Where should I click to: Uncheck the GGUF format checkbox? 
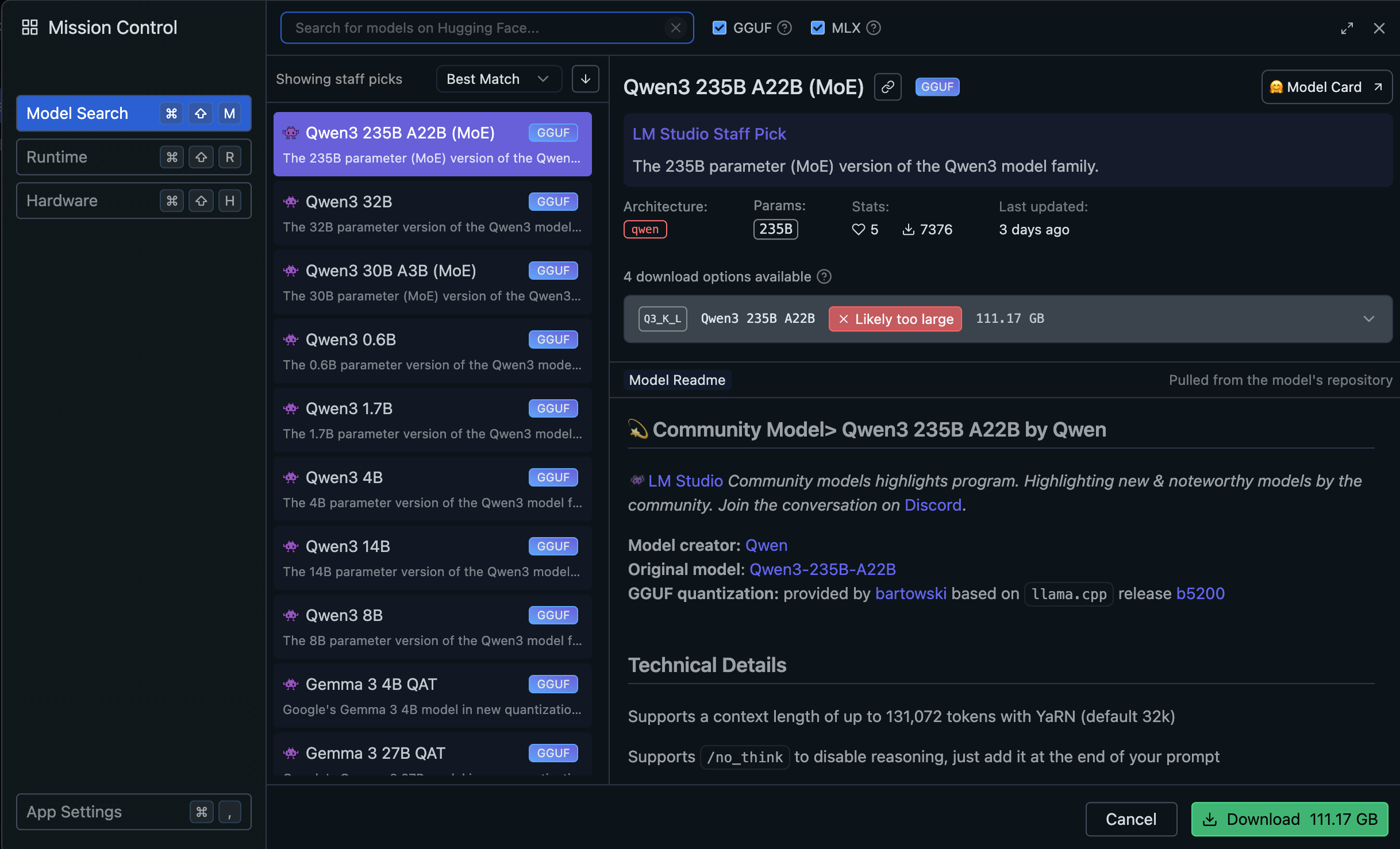(x=719, y=28)
